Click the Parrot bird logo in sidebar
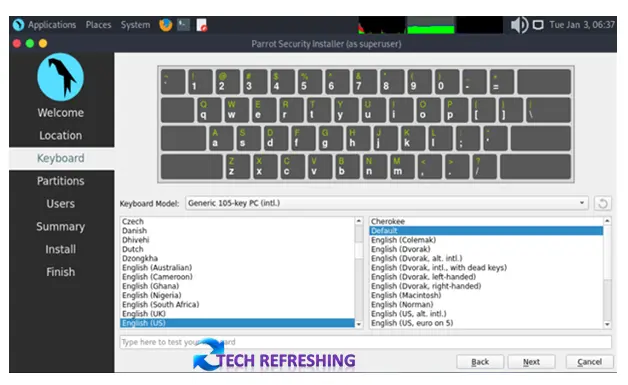Viewport: 628px width, 385px height. pyautogui.click(x=60, y=77)
